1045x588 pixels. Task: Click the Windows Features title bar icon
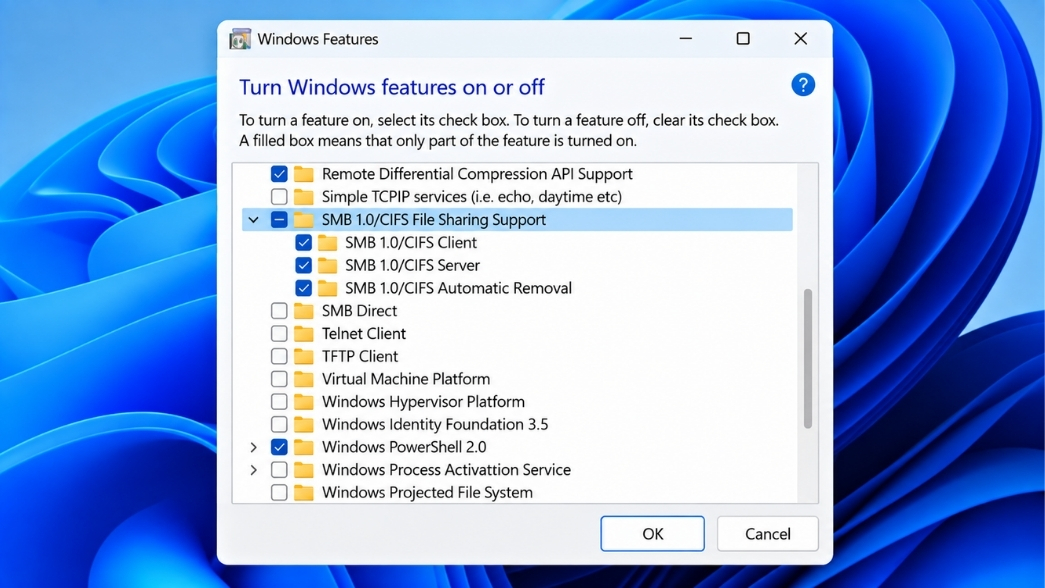[240, 39]
